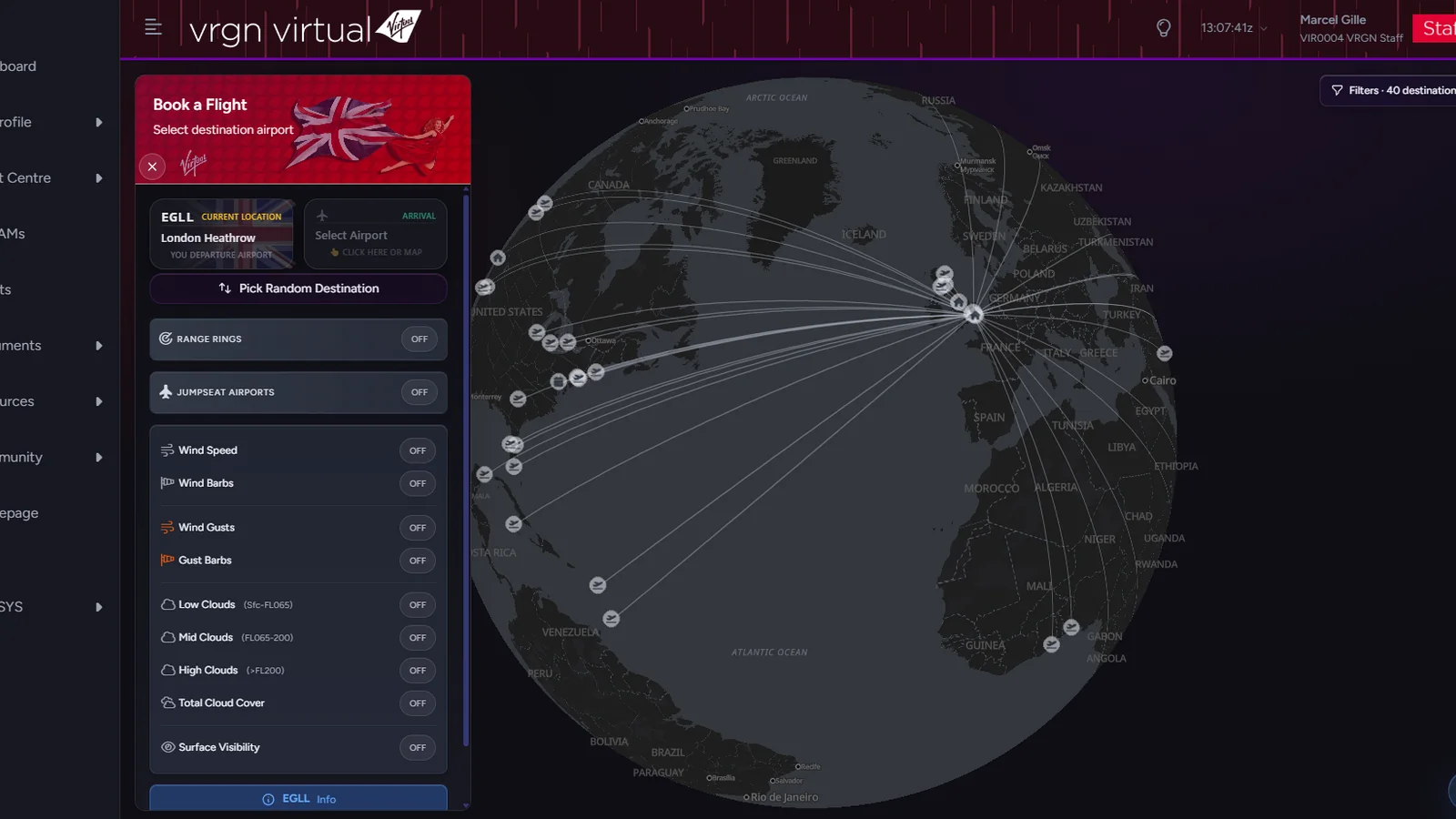
Task: Click the filter funnel icon
Action: (x=1337, y=90)
